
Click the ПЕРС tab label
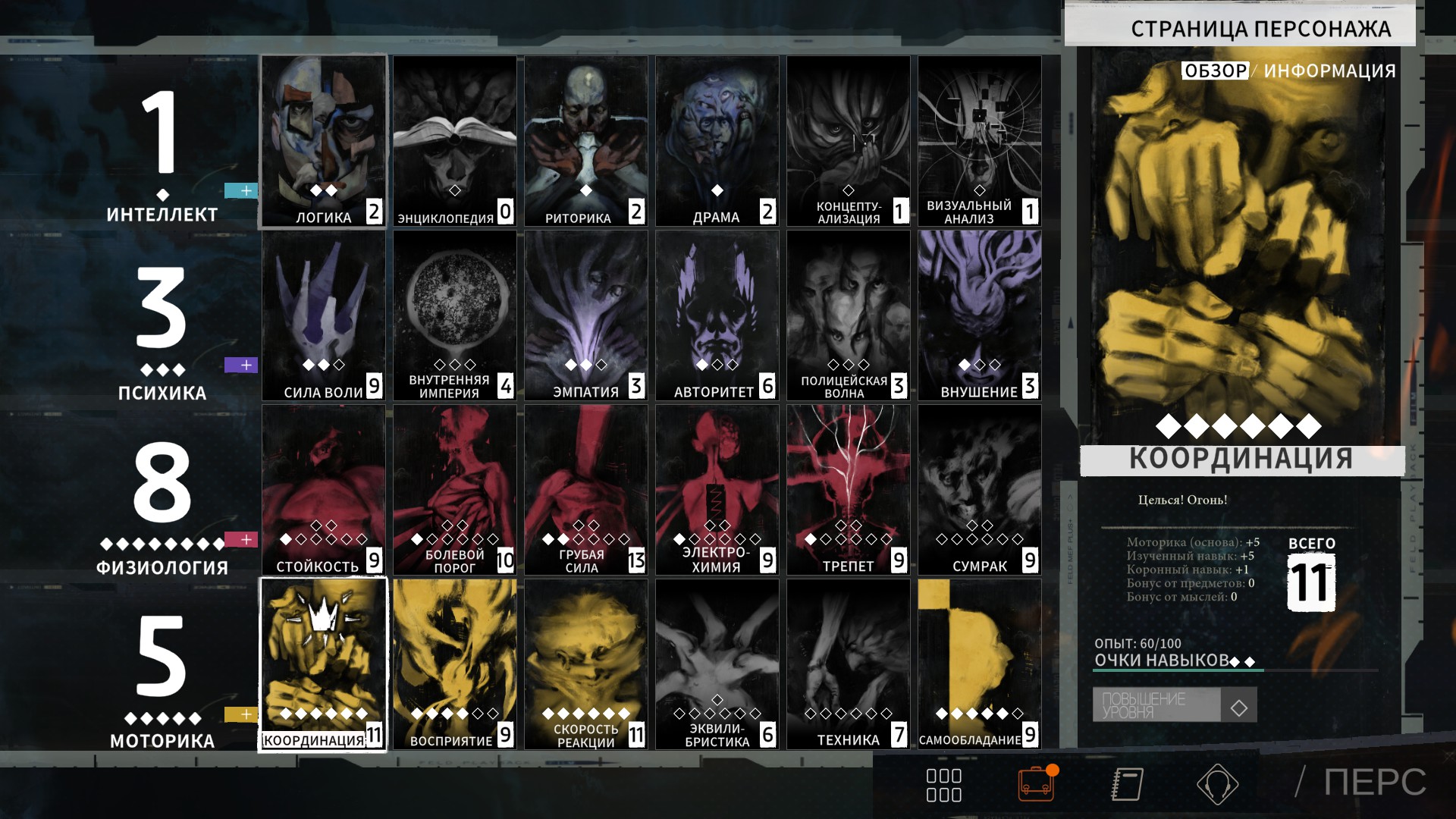click(x=1375, y=783)
